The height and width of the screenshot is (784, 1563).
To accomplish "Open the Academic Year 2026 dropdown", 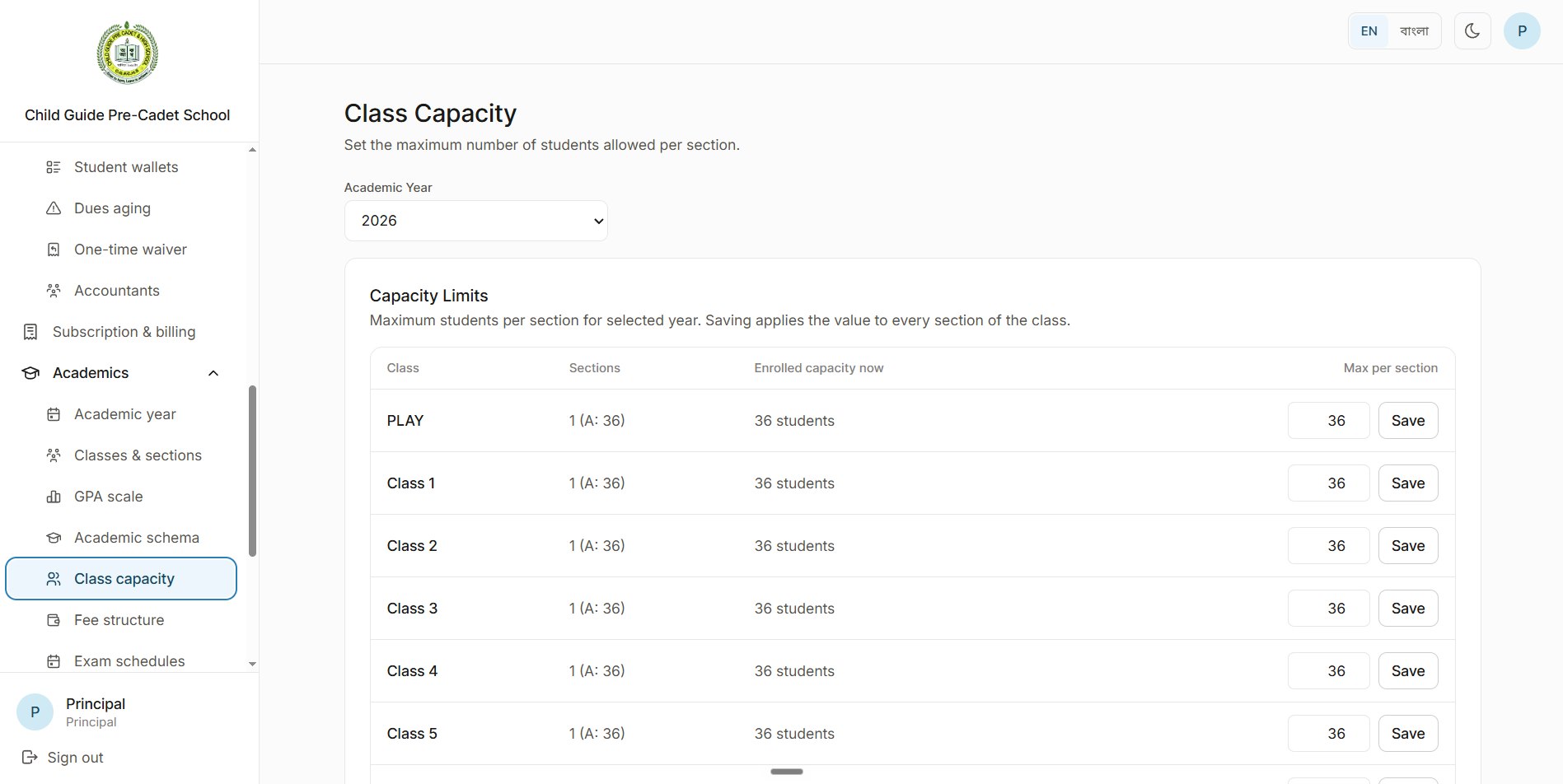I will pyautogui.click(x=475, y=221).
